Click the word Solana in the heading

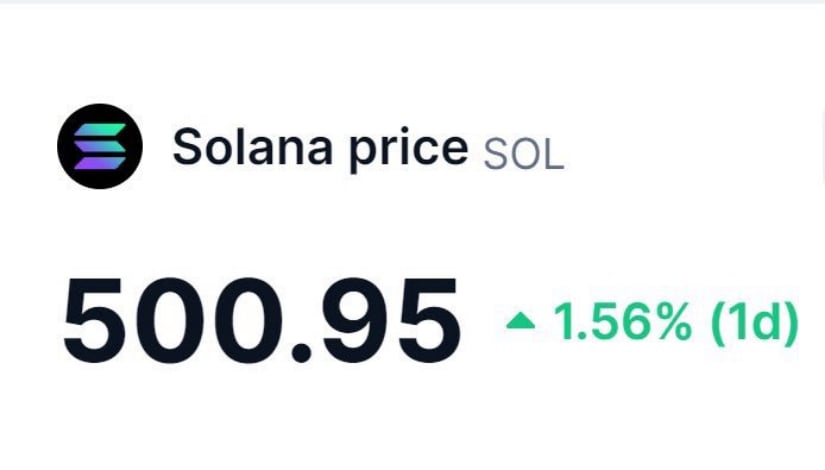[x=253, y=146]
